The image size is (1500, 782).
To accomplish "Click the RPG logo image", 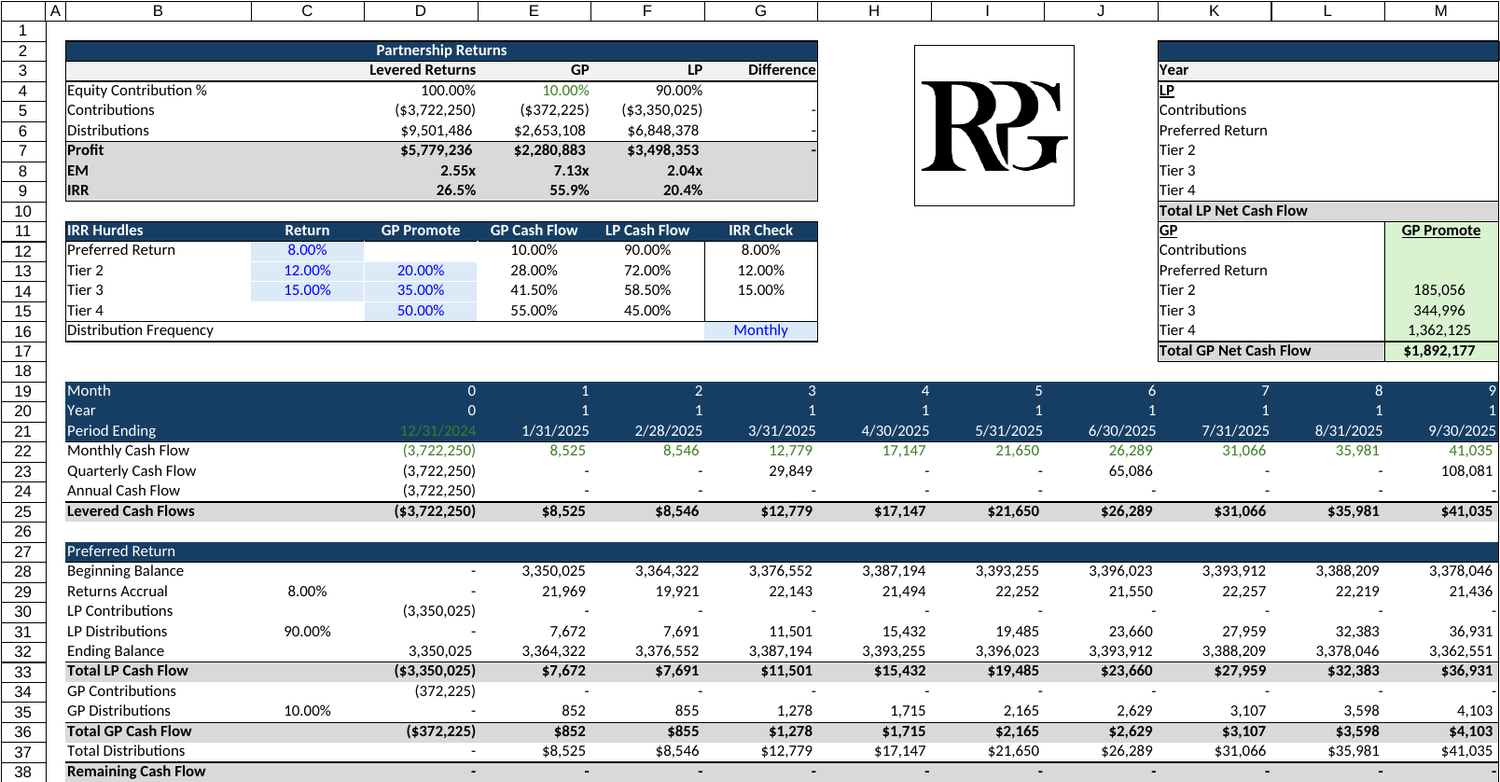I will (994, 125).
